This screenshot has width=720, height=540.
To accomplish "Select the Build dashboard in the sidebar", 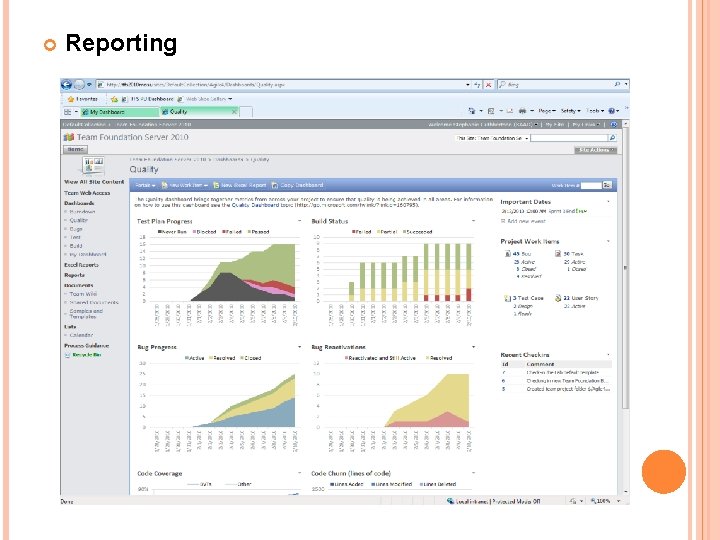I will (x=76, y=246).
